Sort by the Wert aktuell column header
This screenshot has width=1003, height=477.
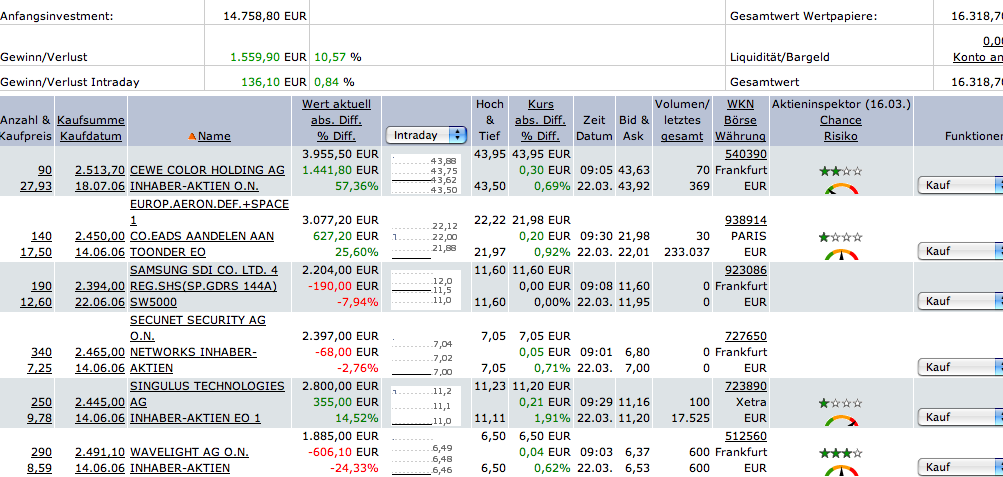(336, 104)
